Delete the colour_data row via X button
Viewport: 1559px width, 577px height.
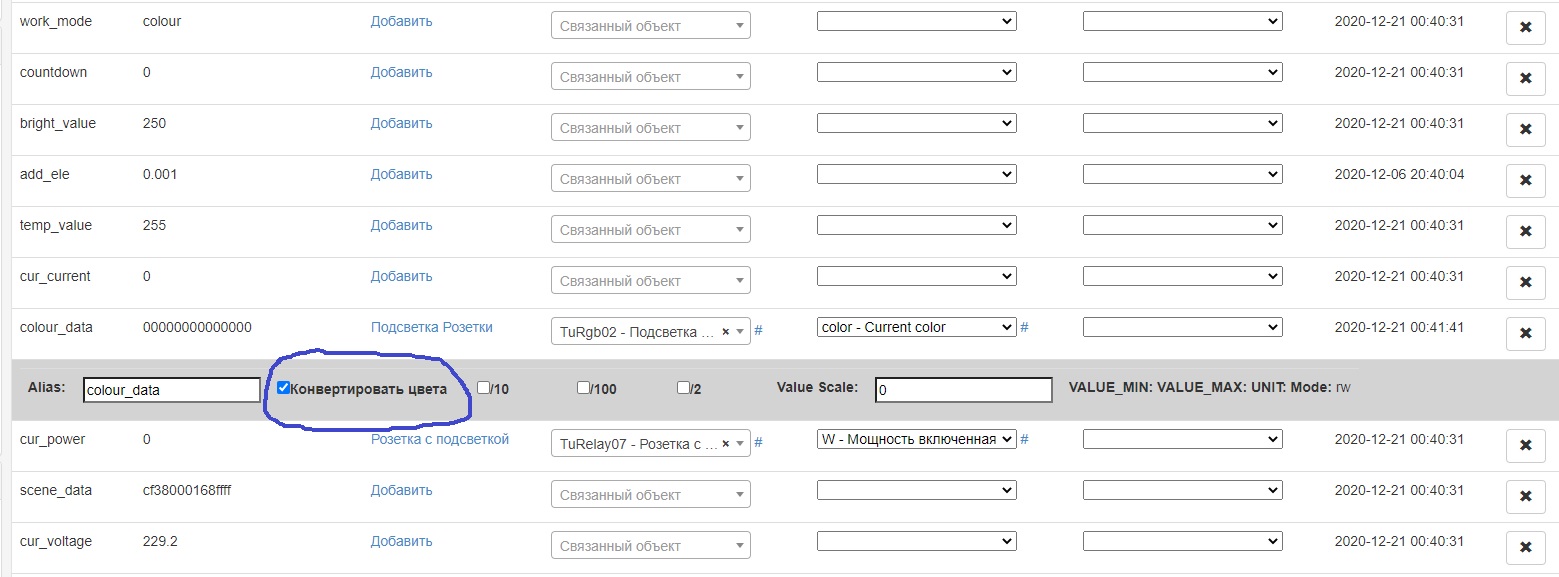coord(1525,333)
